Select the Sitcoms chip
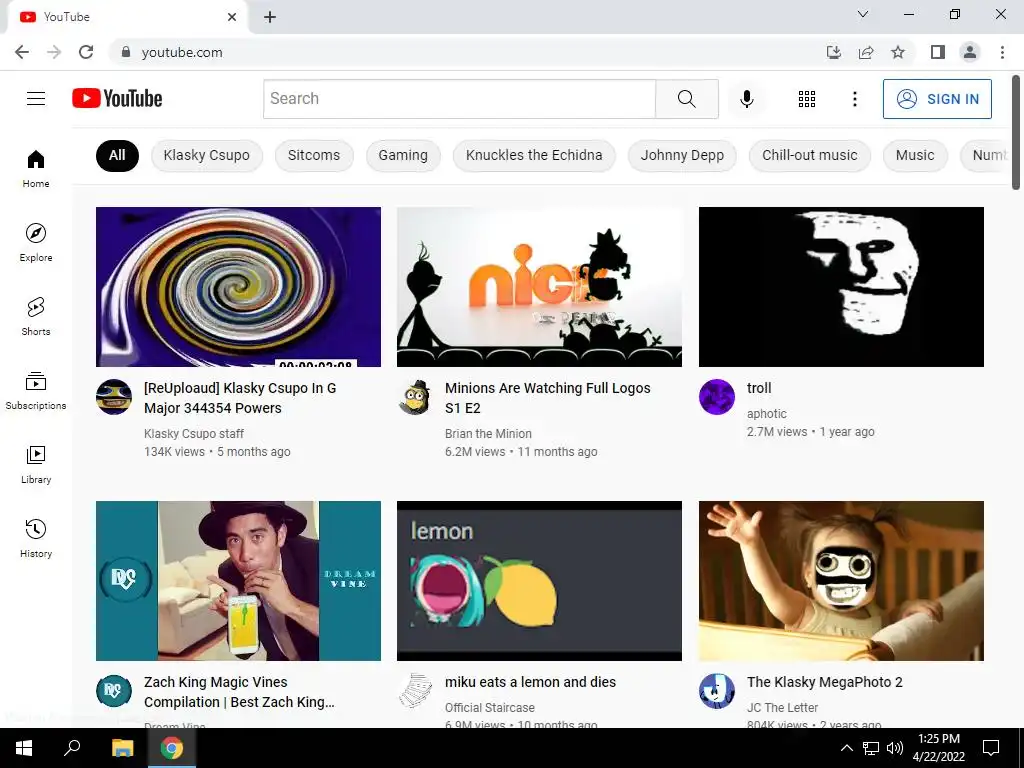 pyautogui.click(x=314, y=155)
